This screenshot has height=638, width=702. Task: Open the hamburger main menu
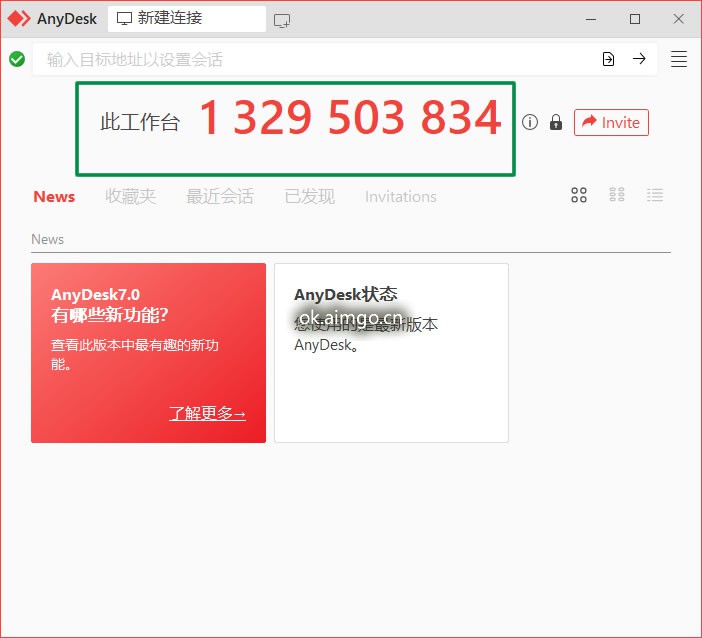coord(679,59)
